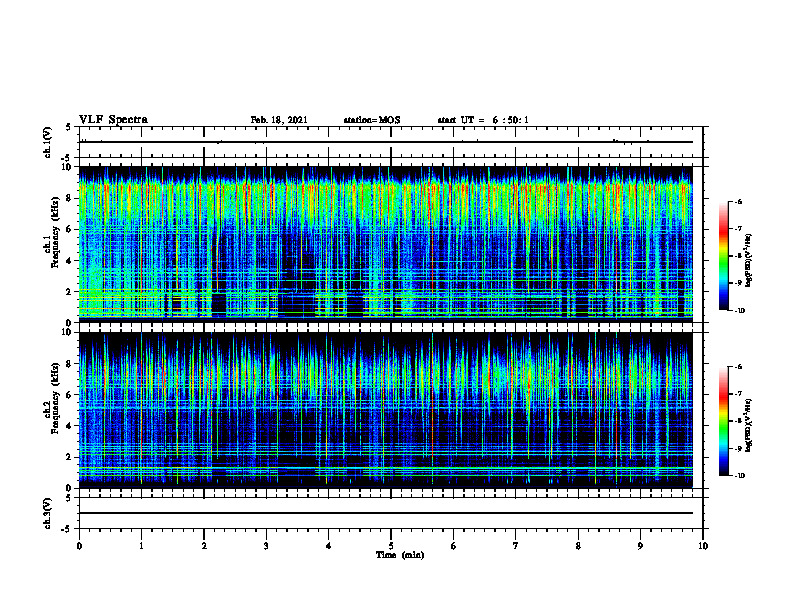Click time-axis tick label "7"

point(516,546)
